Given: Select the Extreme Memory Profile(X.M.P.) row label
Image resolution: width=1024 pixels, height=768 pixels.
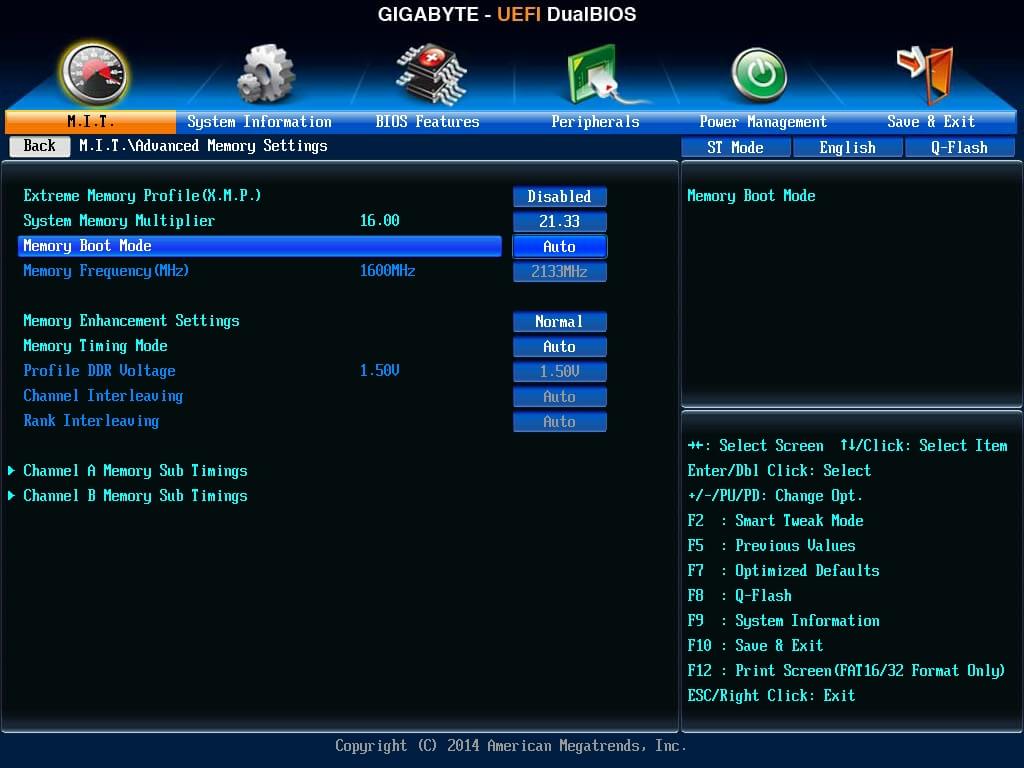Looking at the screenshot, I should (142, 195).
